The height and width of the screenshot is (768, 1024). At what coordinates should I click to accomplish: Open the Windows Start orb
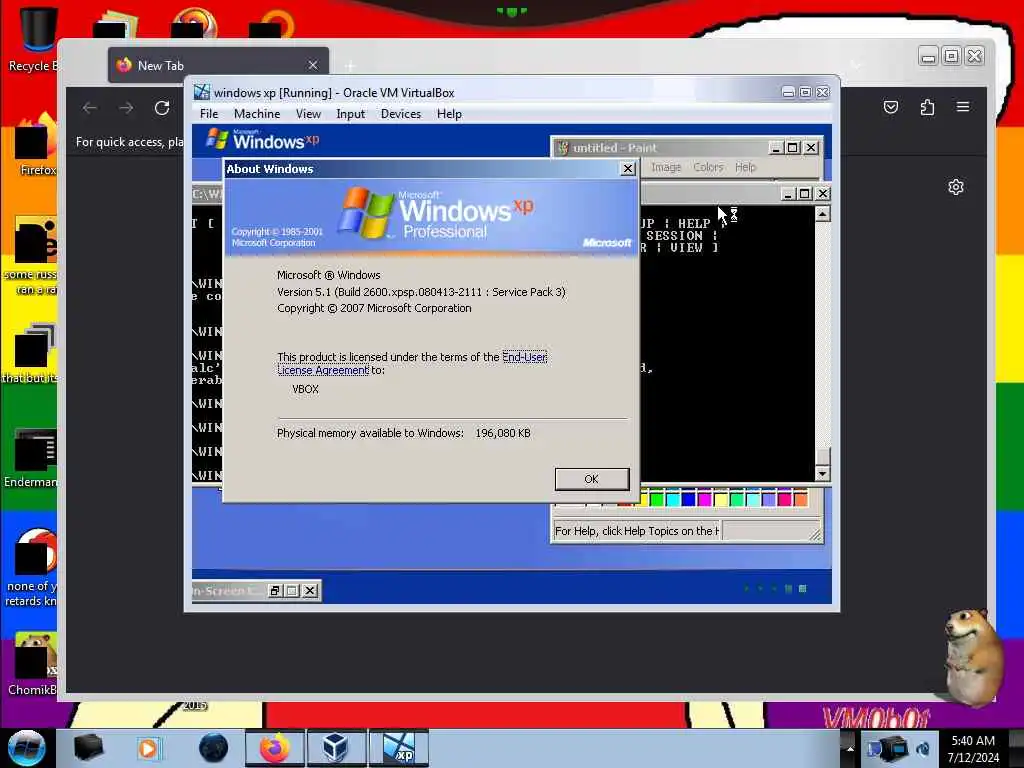(27, 748)
